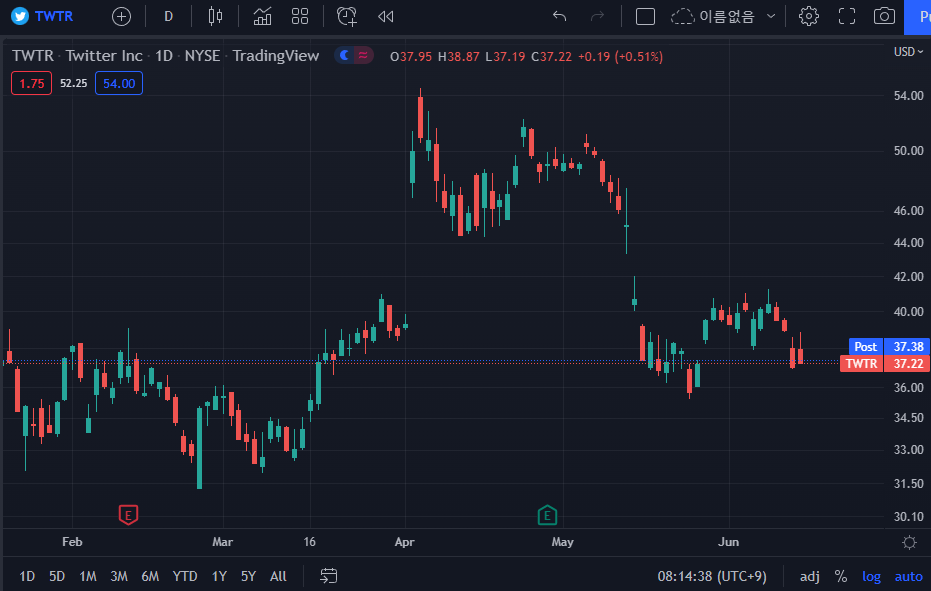This screenshot has width=931, height=591.
Task: Click the 54.00 price axis label
Action: click(908, 96)
